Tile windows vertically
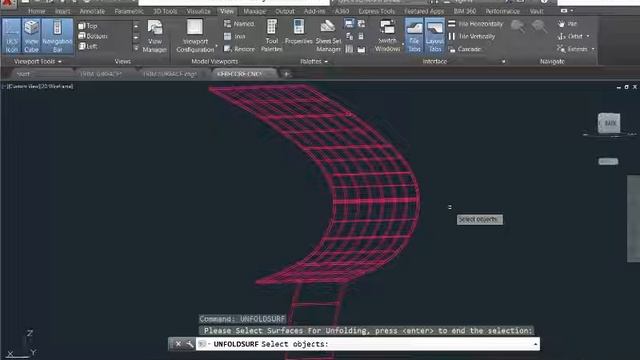 click(x=472, y=36)
